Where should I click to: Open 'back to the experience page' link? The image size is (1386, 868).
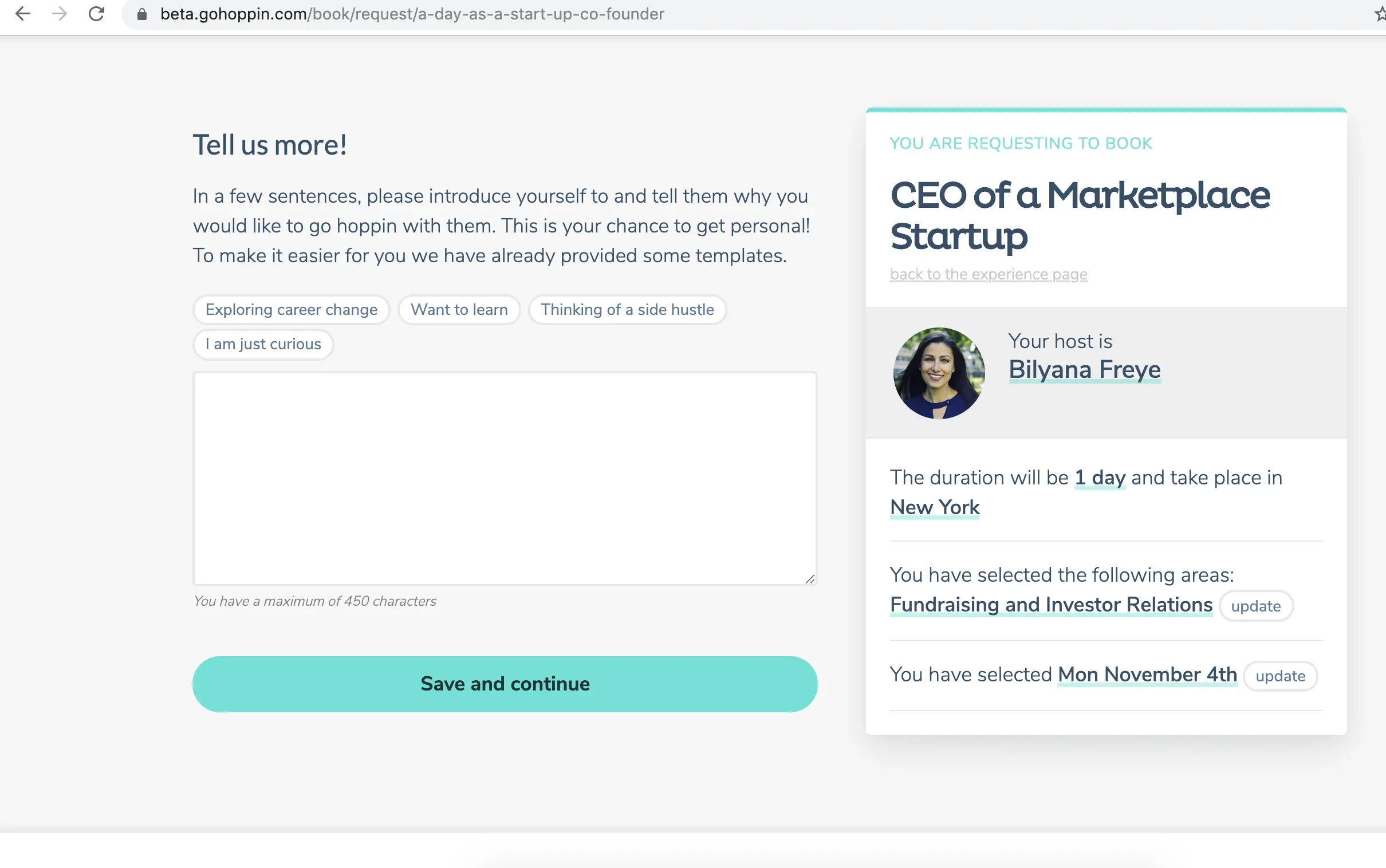coord(988,274)
